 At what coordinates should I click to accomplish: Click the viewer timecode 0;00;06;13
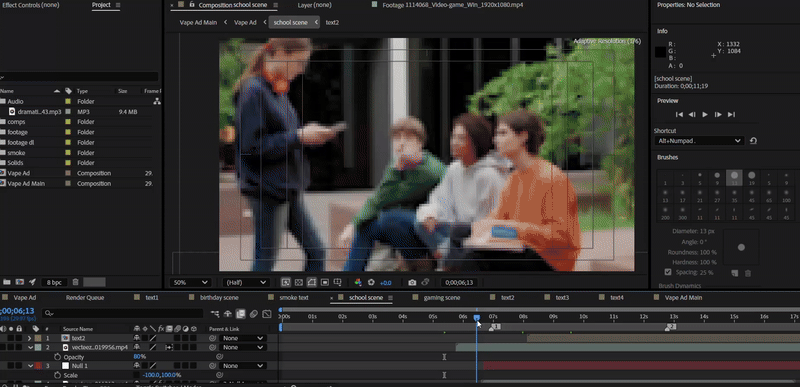(459, 282)
